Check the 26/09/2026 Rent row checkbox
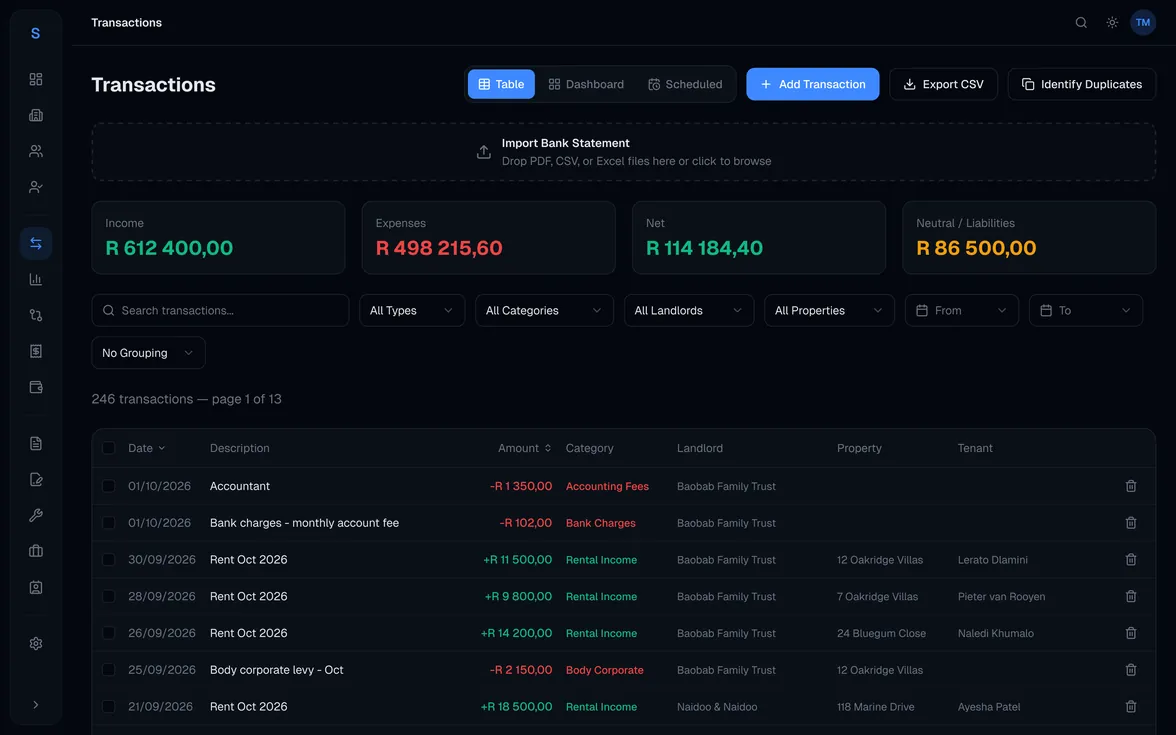Image resolution: width=1176 pixels, height=735 pixels. point(109,633)
